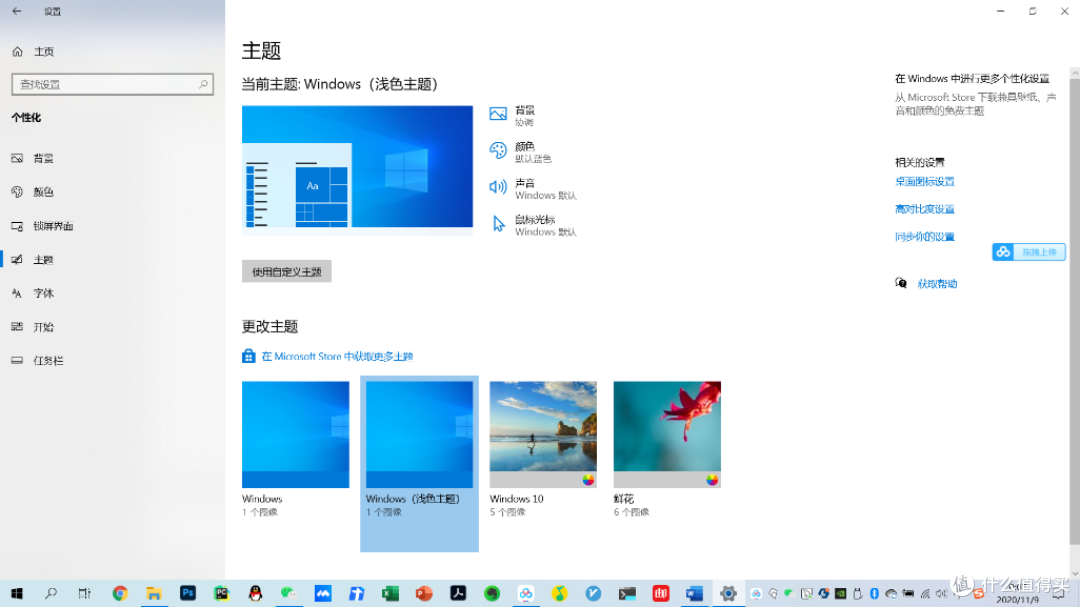This screenshot has width=1080, height=607.
Task: Open PowerPoint from the taskbar
Action: click(x=424, y=593)
